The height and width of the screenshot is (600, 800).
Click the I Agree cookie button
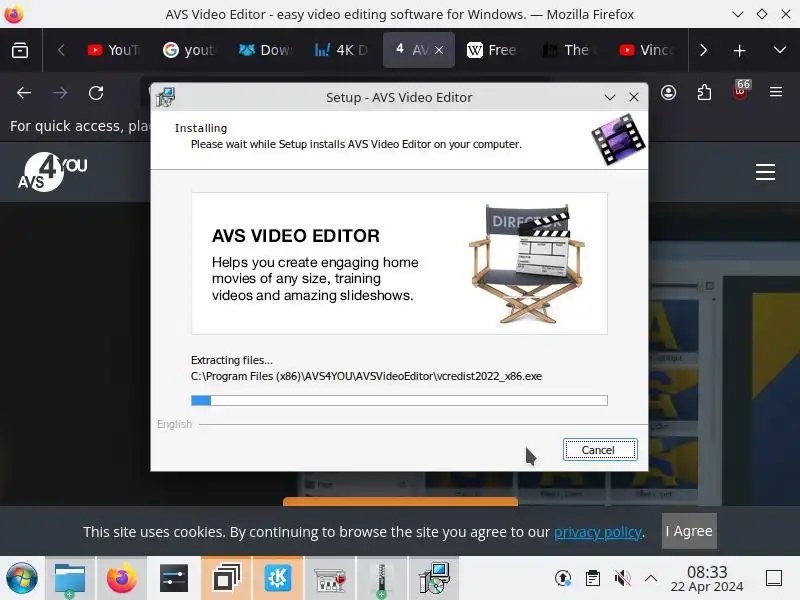[x=689, y=531]
